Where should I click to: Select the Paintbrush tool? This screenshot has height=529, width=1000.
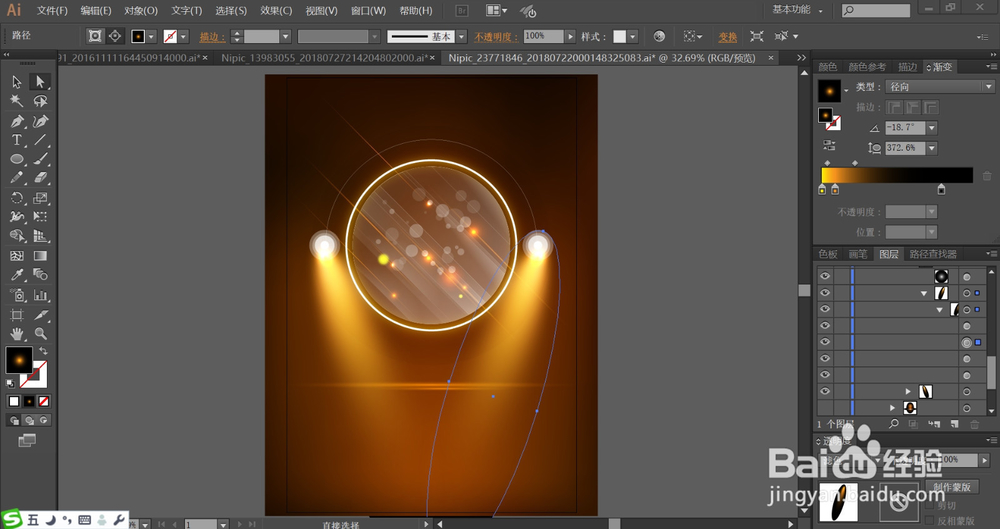coord(40,159)
